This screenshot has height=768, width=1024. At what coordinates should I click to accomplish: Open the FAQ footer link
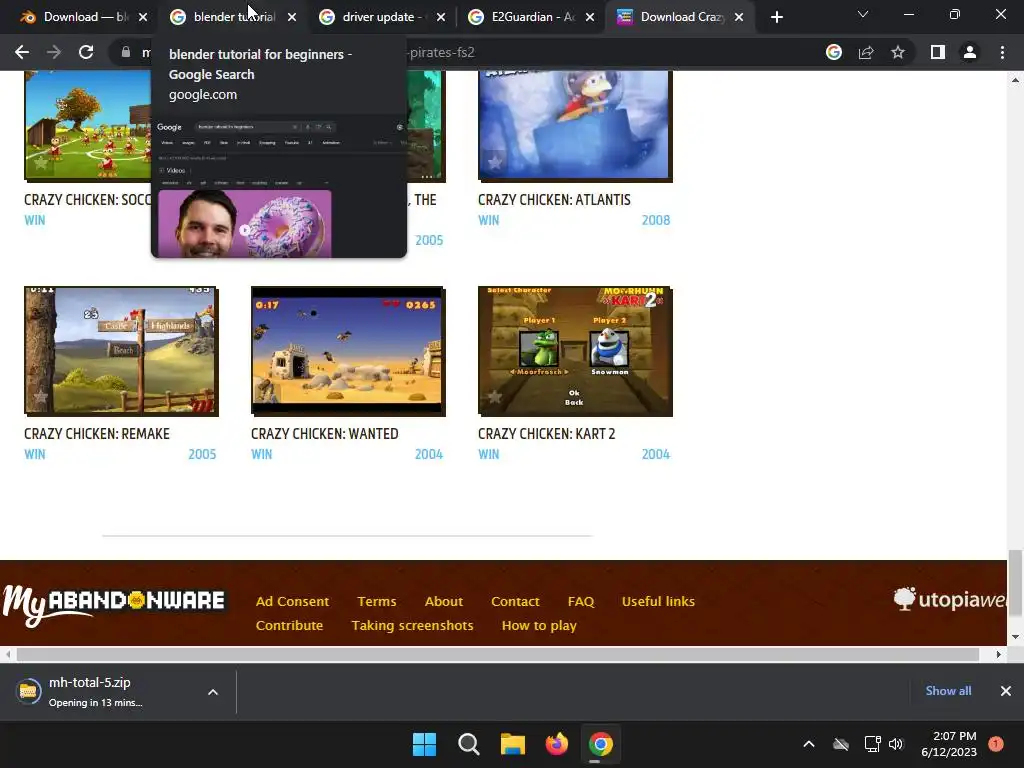click(581, 601)
